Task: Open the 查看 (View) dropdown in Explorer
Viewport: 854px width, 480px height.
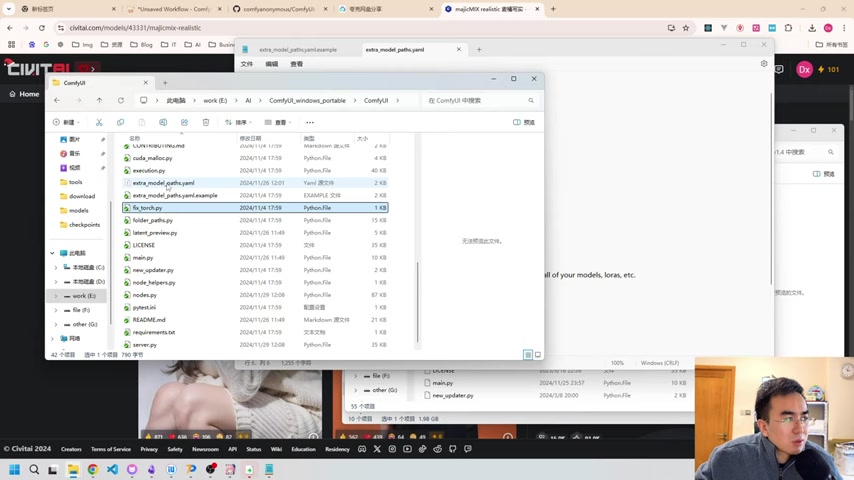Action: tap(278, 122)
